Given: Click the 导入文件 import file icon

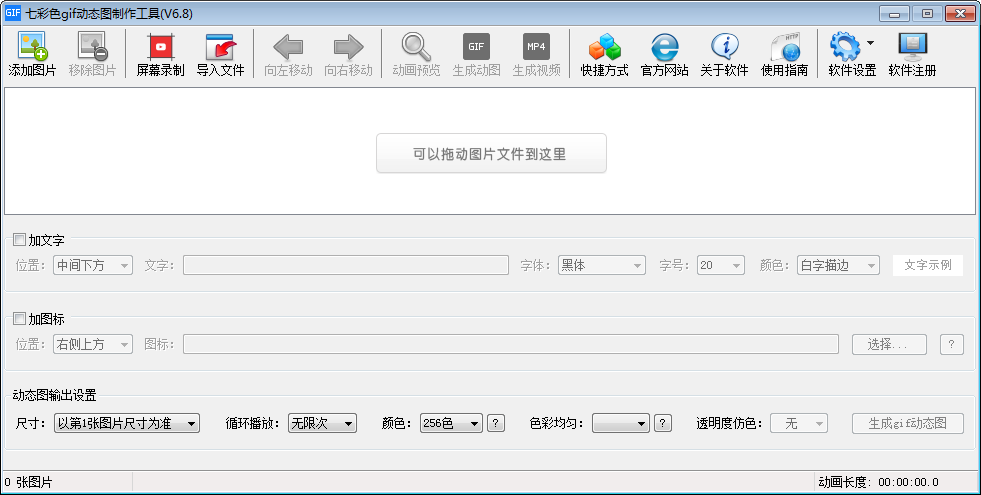Looking at the screenshot, I should pos(219,47).
